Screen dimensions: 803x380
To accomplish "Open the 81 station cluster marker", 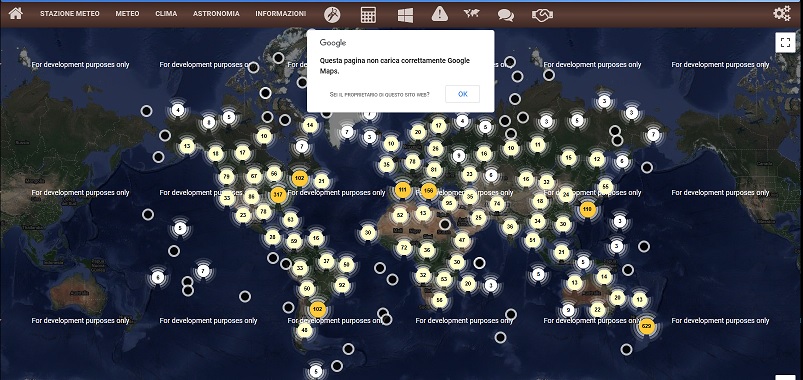I will [x=434, y=170].
